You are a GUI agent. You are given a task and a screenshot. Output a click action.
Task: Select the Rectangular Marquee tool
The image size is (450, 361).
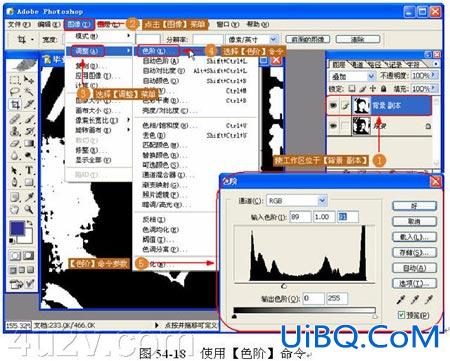[15, 80]
